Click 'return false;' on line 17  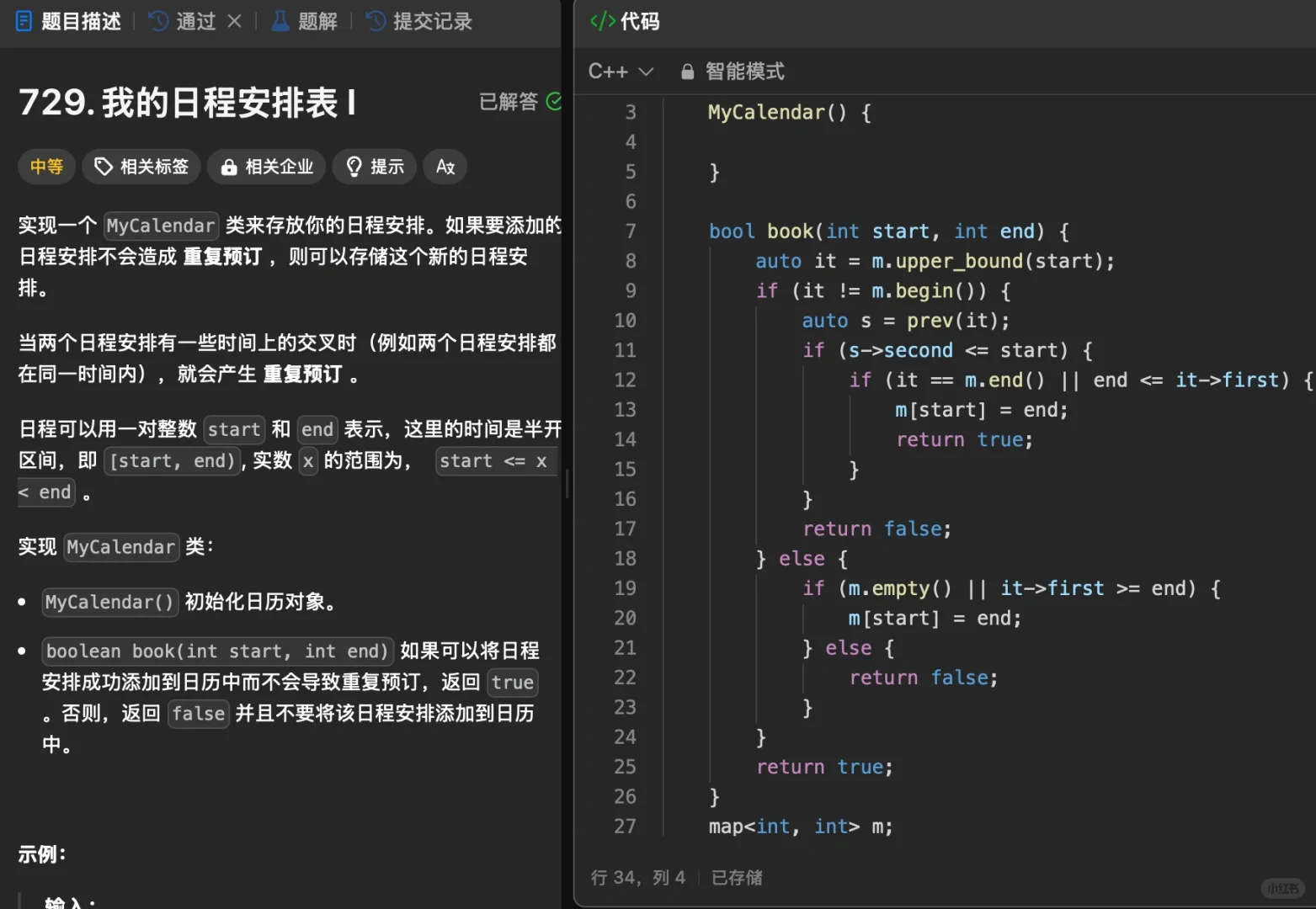pyautogui.click(x=876, y=529)
